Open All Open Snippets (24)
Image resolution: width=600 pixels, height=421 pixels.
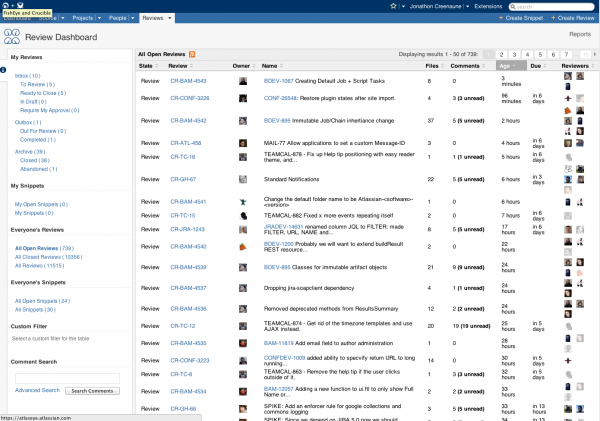point(42,301)
